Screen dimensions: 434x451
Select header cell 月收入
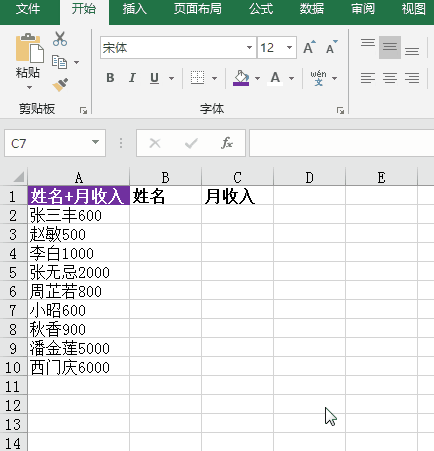point(237,196)
